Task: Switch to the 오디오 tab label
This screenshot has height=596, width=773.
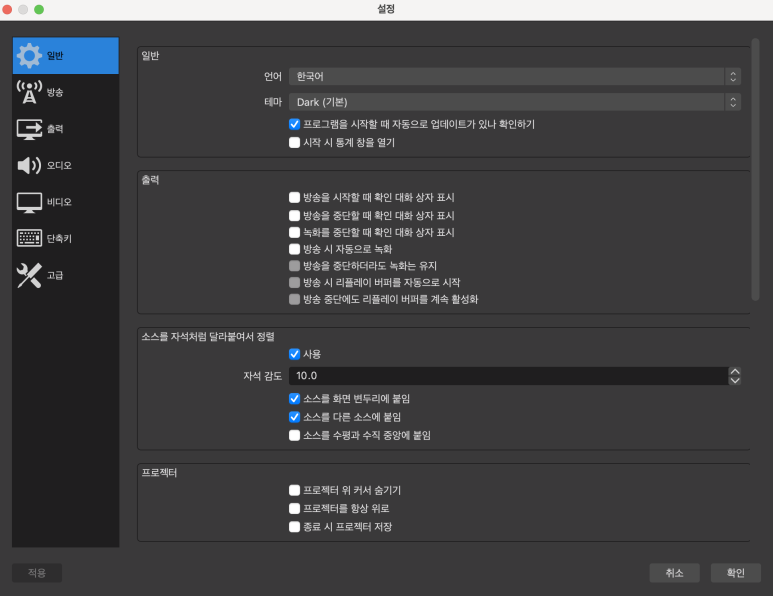Action: click(x=59, y=165)
